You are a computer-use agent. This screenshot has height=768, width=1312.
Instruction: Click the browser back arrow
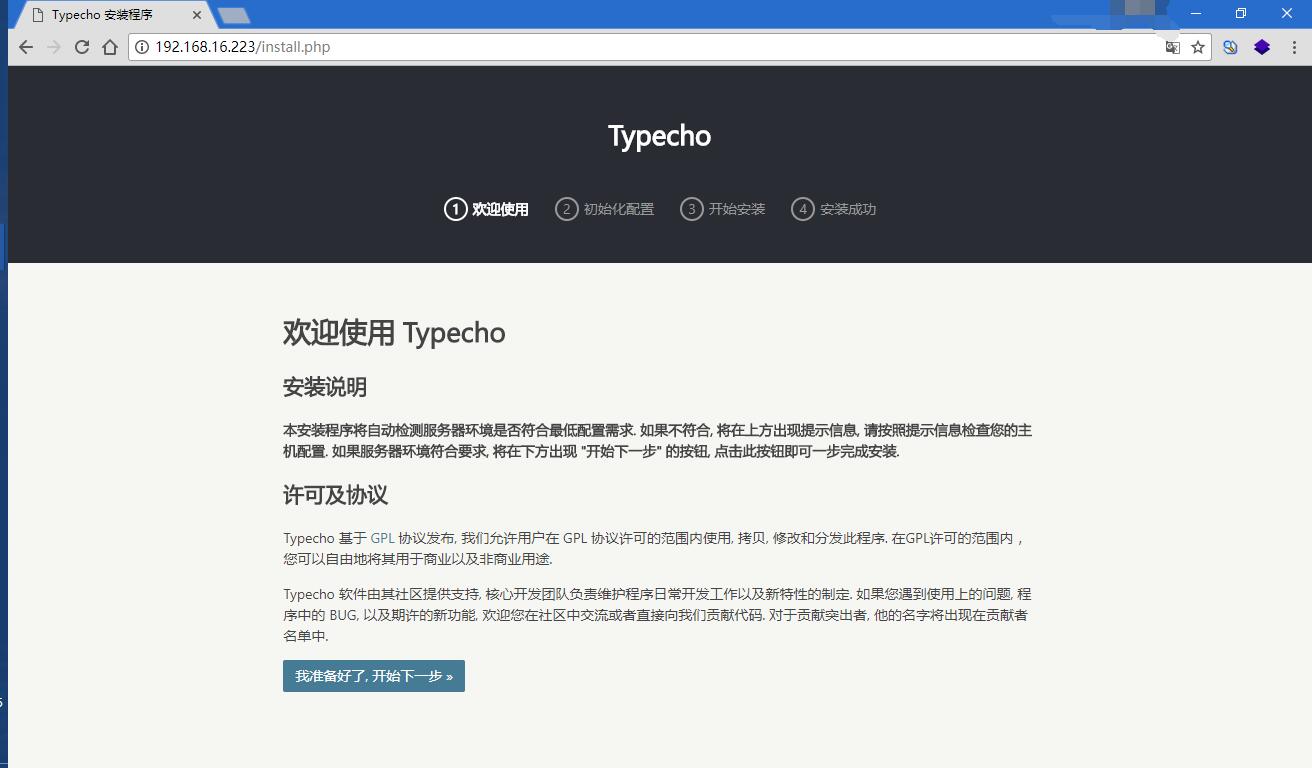tap(26, 47)
